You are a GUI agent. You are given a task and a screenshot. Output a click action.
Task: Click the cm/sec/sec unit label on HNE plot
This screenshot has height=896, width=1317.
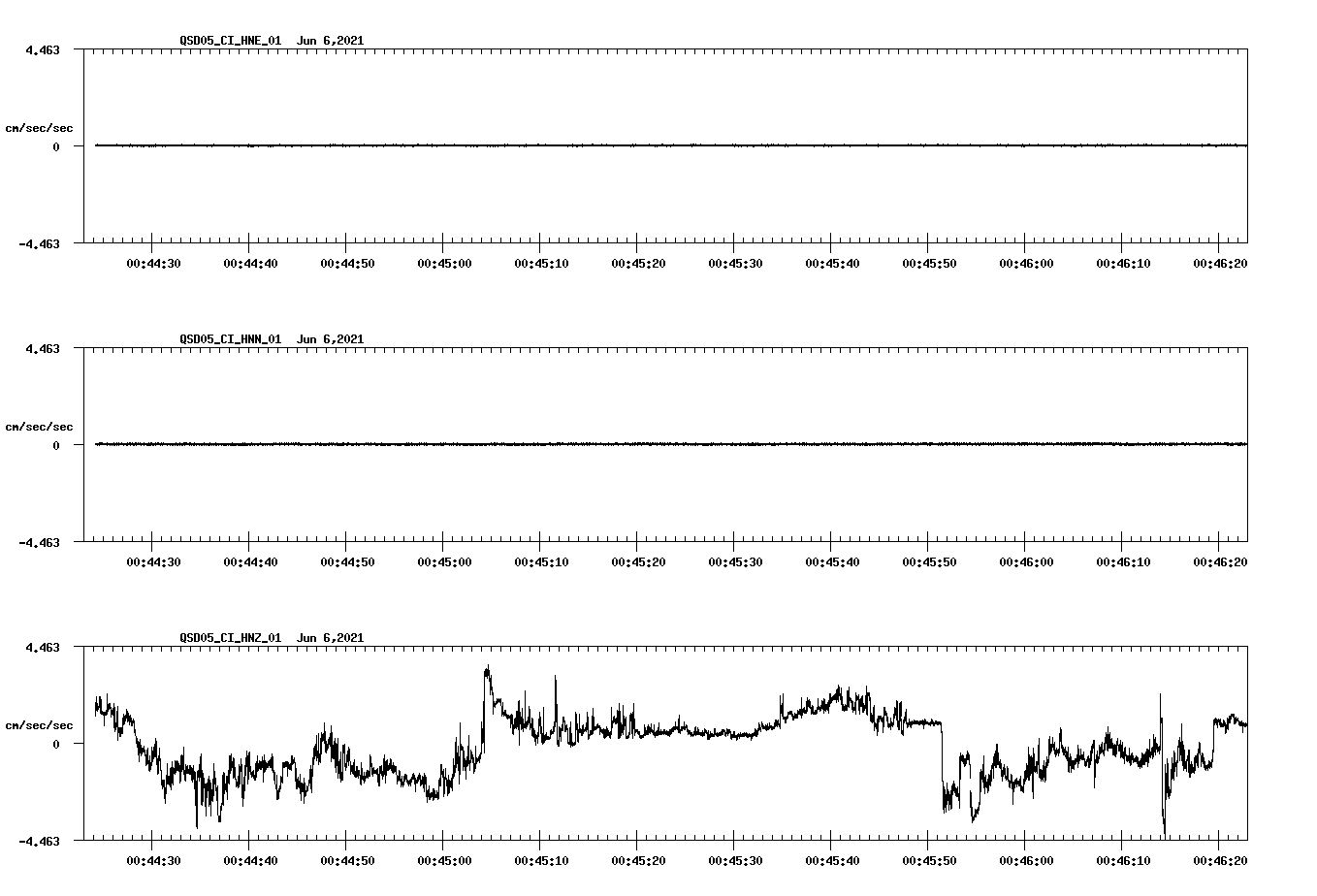[39, 128]
